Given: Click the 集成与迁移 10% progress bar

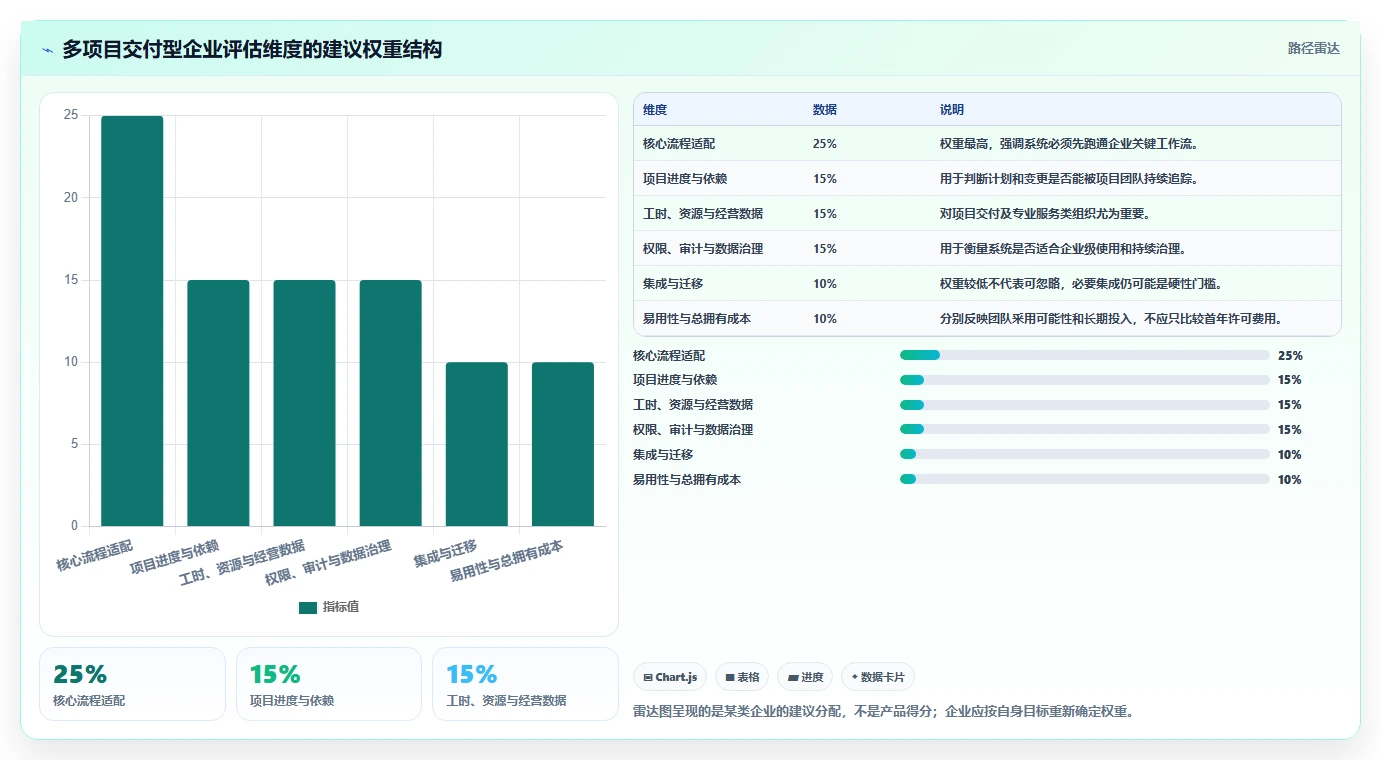Looking at the screenshot, I should tap(1084, 455).
